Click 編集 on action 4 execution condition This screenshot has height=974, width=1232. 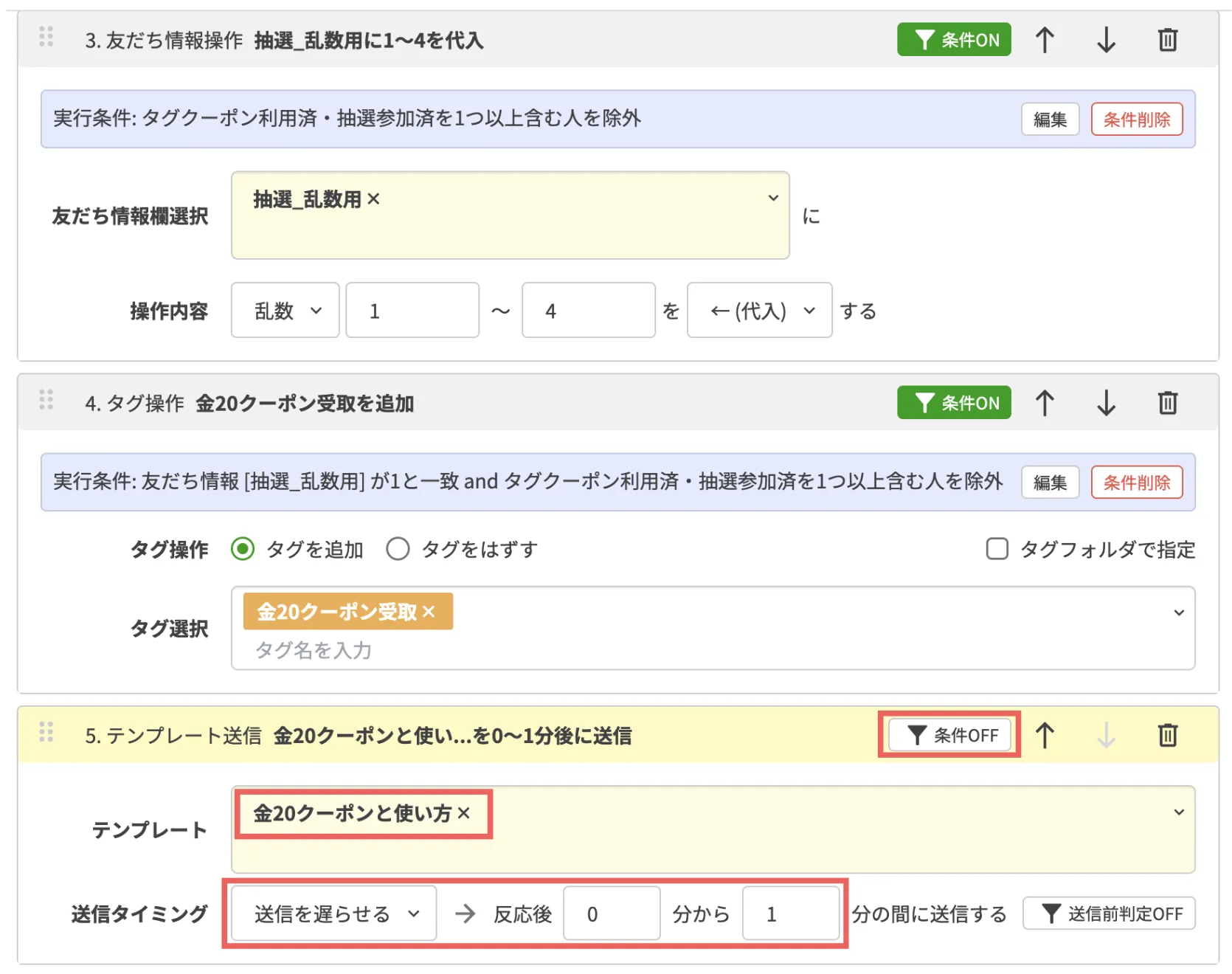click(1051, 483)
